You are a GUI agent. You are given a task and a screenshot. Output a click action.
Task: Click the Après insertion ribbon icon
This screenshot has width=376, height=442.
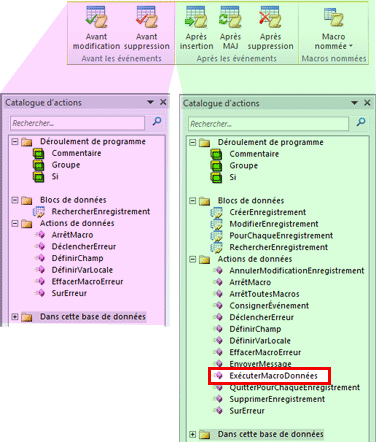click(x=196, y=17)
